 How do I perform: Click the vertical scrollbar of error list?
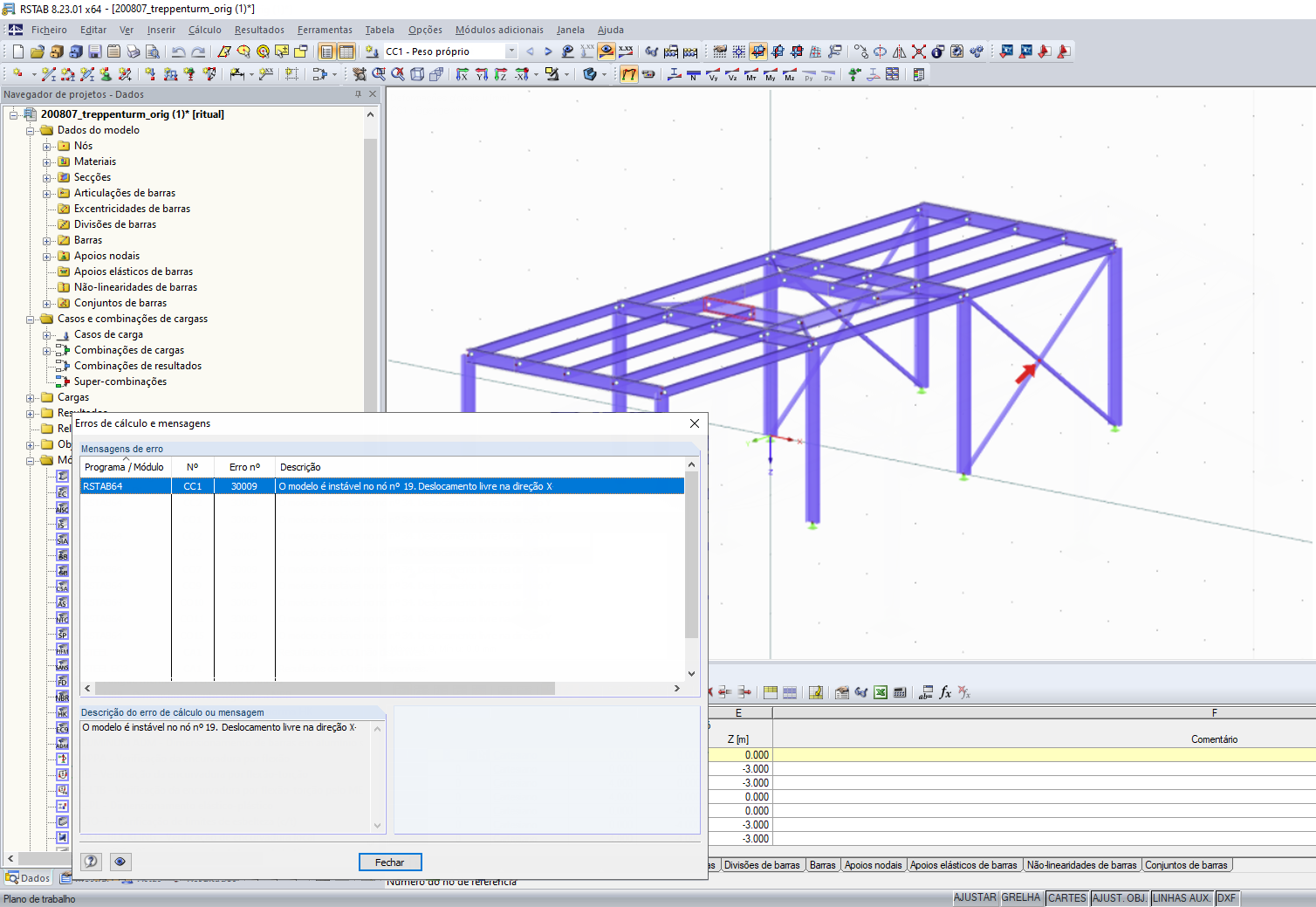(x=691, y=555)
